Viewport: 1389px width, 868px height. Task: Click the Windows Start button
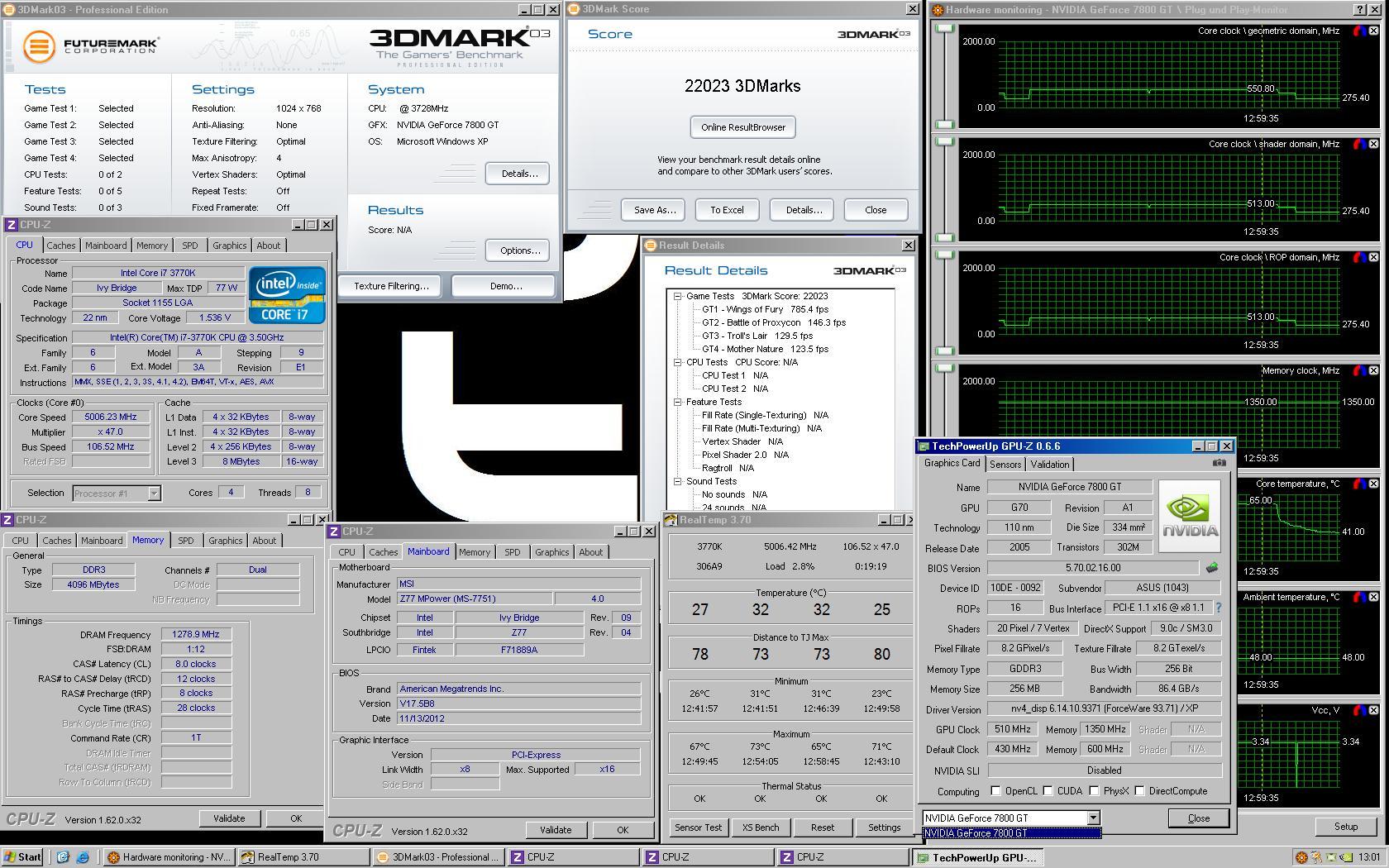click(x=22, y=857)
